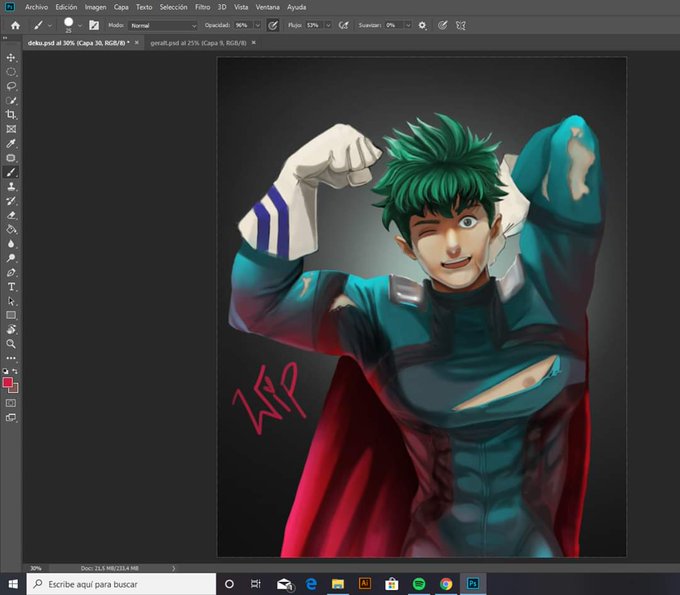Viewport: 680px width, 595px height.
Task: Open the Archivo menu
Action: [36, 7]
